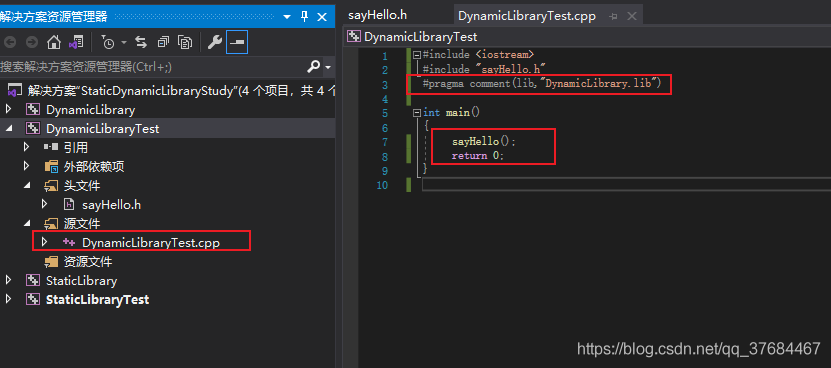Open the dropdown arrow beside the clock filter
The image size is (831, 368).
[124, 42]
